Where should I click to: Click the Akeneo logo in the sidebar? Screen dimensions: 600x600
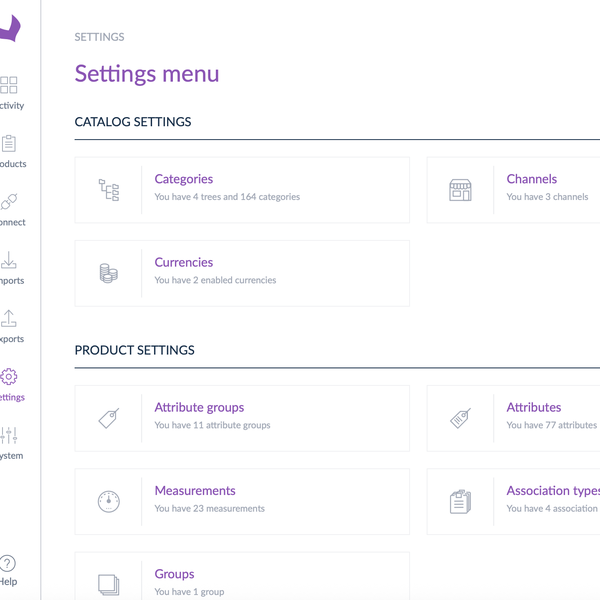8,30
